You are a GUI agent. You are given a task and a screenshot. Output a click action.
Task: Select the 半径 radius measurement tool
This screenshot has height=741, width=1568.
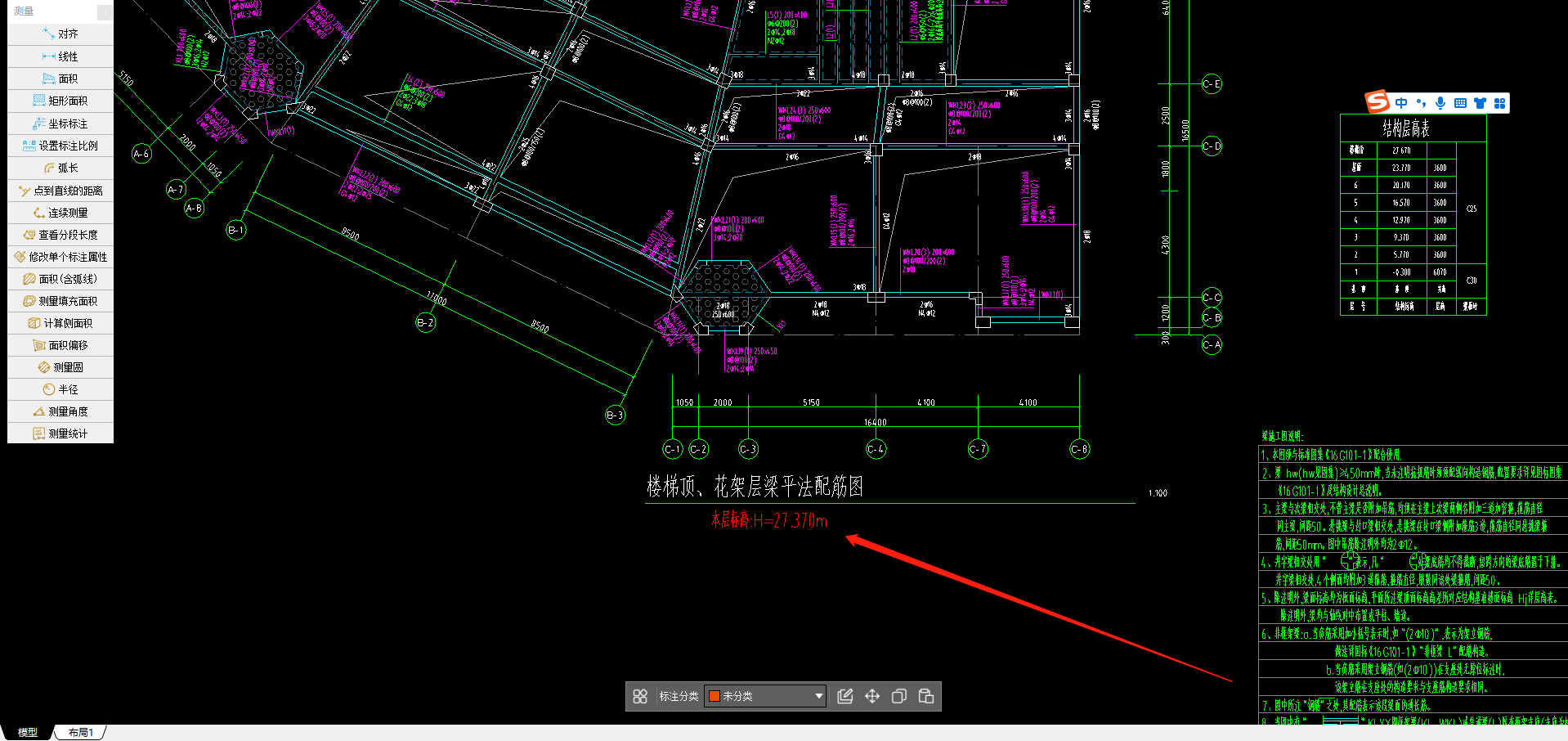pyautogui.click(x=60, y=389)
